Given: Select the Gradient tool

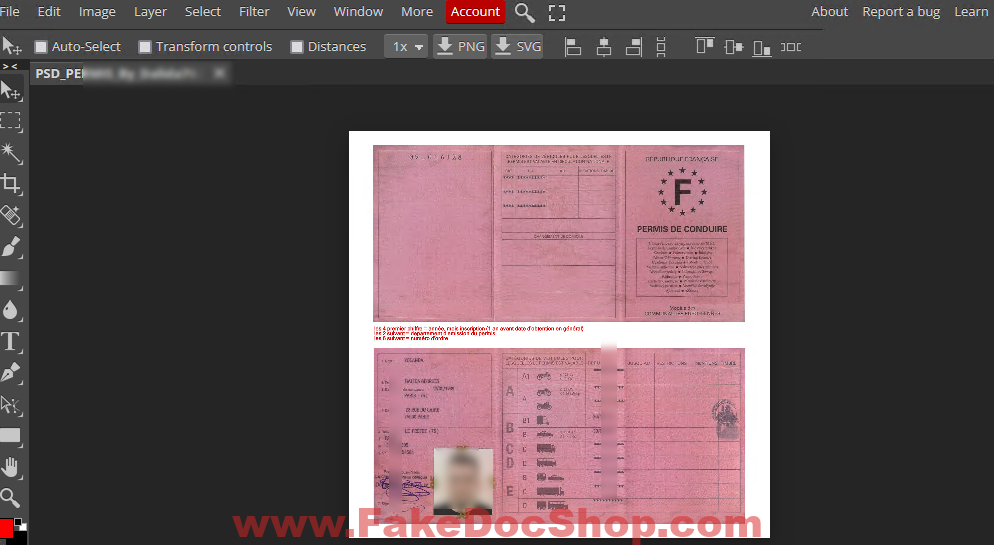Looking at the screenshot, I should 11,278.
